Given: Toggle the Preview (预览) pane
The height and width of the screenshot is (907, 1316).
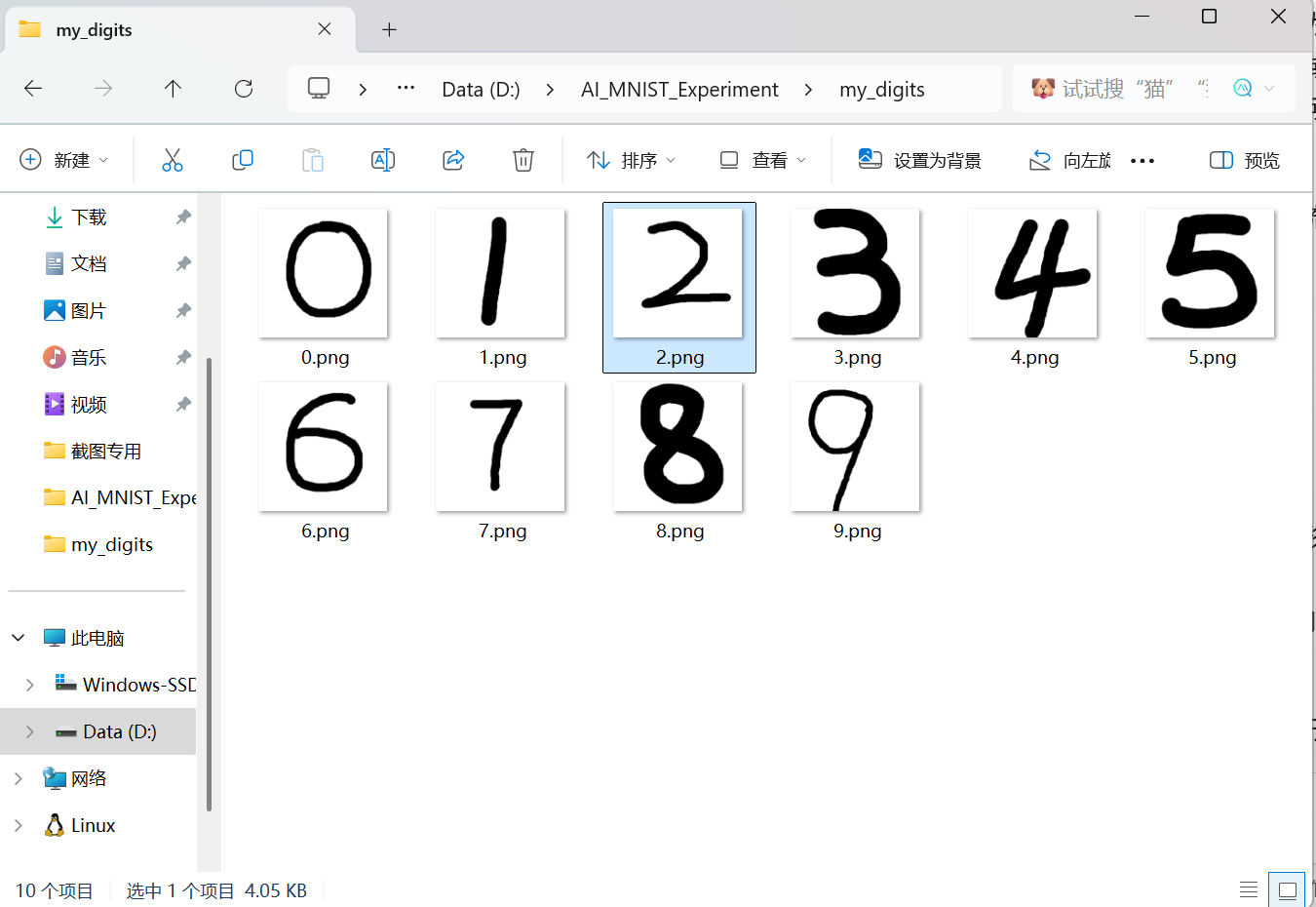Looking at the screenshot, I should tap(1245, 160).
